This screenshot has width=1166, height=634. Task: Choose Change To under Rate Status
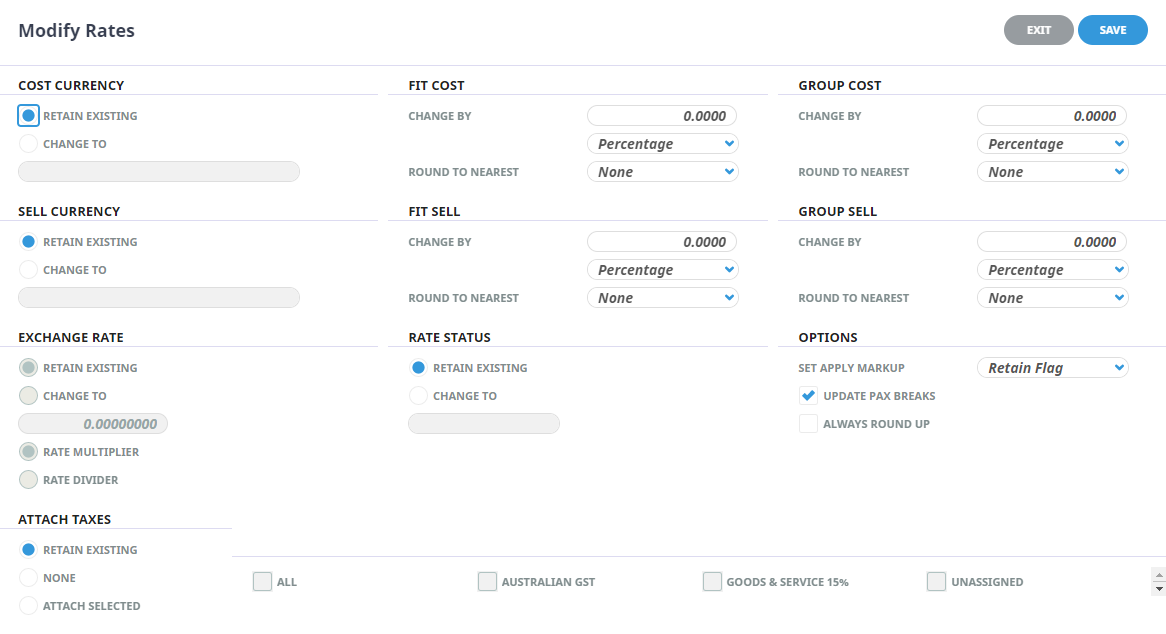coord(419,396)
